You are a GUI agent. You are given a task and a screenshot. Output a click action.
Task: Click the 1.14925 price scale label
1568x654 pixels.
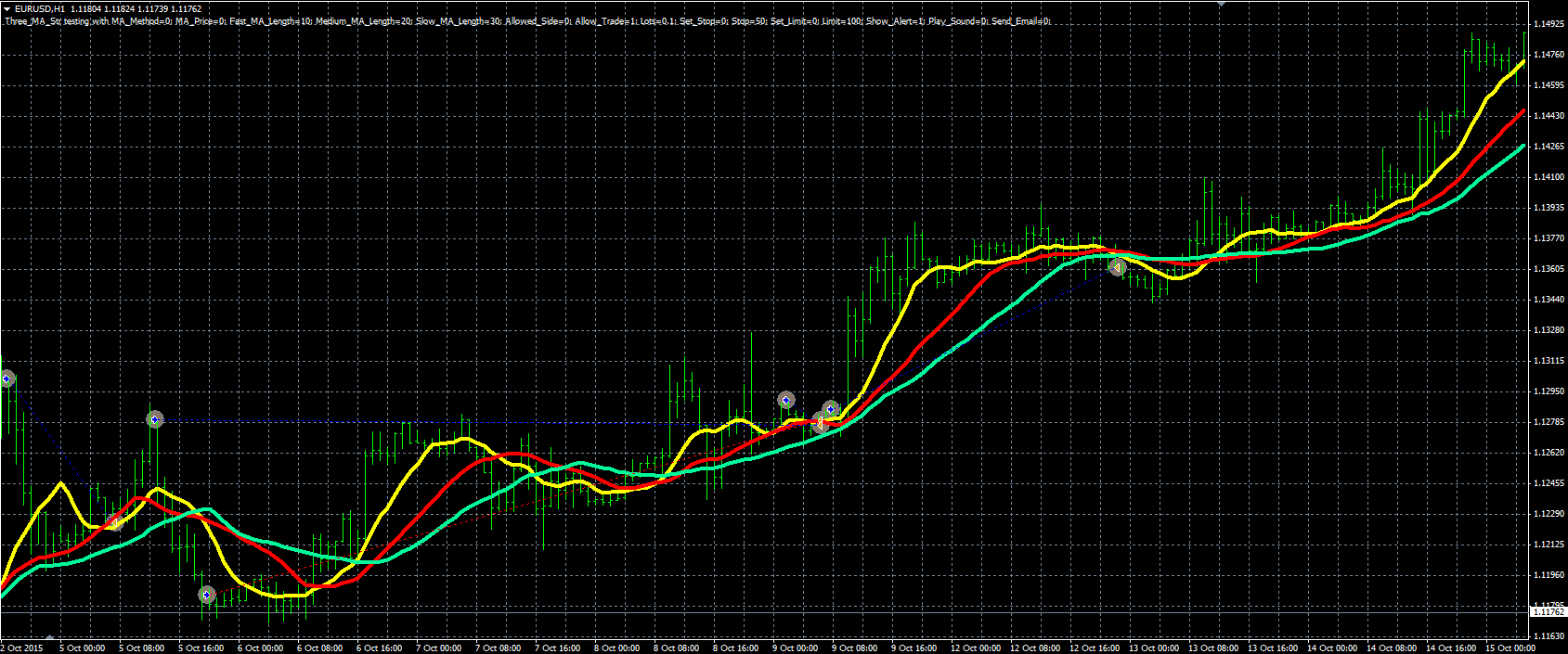[1549, 24]
